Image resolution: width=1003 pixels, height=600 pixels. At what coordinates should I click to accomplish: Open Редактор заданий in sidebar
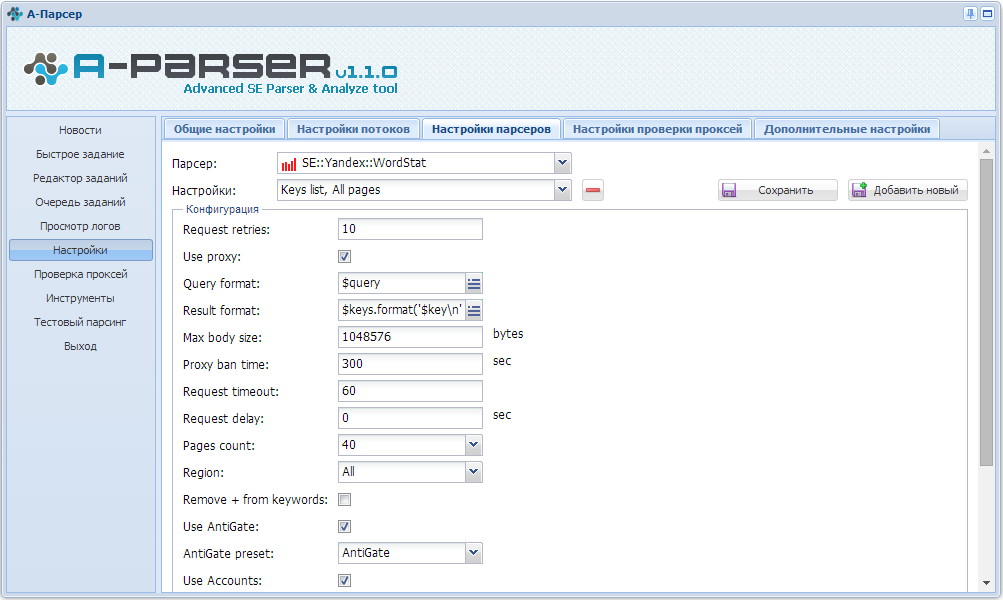[x=81, y=178]
